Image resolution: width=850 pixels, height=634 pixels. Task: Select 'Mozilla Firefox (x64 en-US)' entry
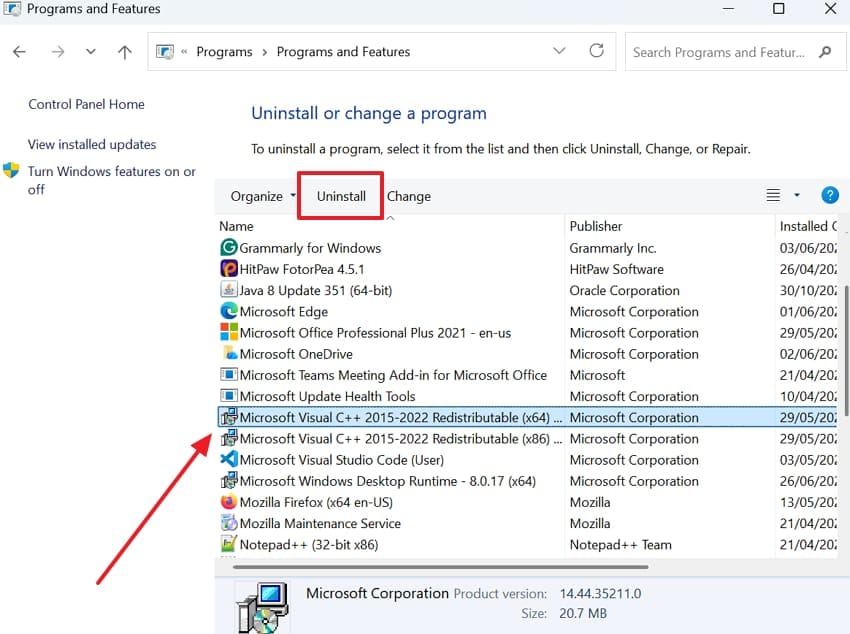(x=316, y=502)
